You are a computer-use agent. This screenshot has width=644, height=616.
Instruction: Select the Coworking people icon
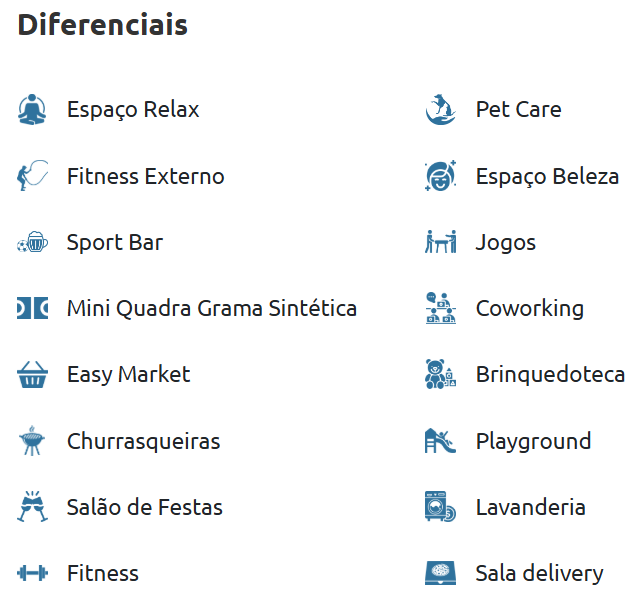click(x=440, y=308)
